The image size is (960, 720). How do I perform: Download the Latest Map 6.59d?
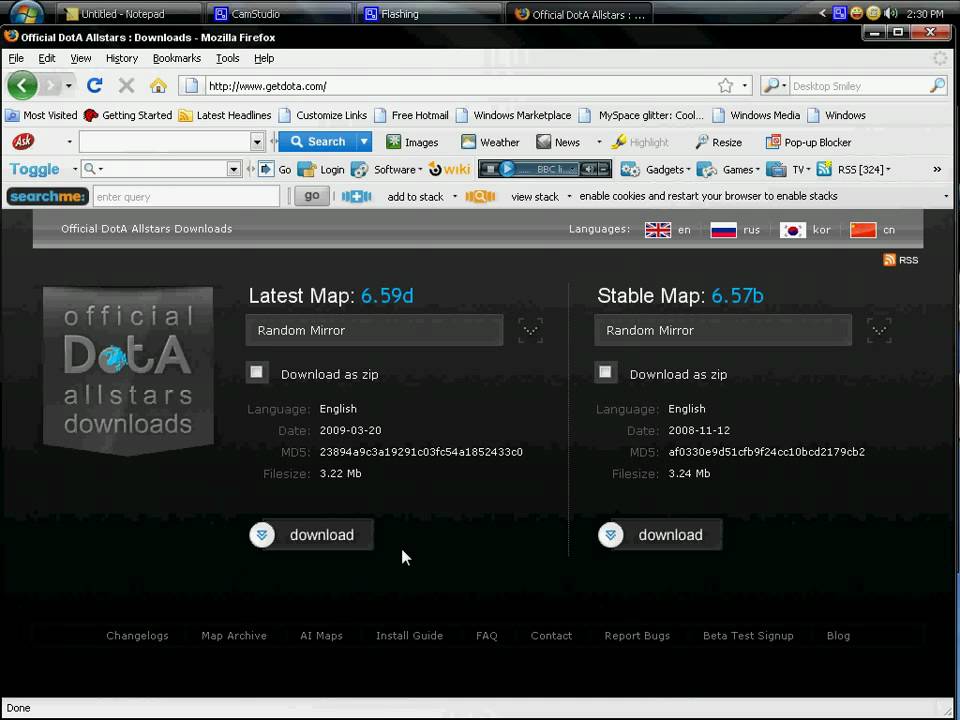click(x=311, y=534)
